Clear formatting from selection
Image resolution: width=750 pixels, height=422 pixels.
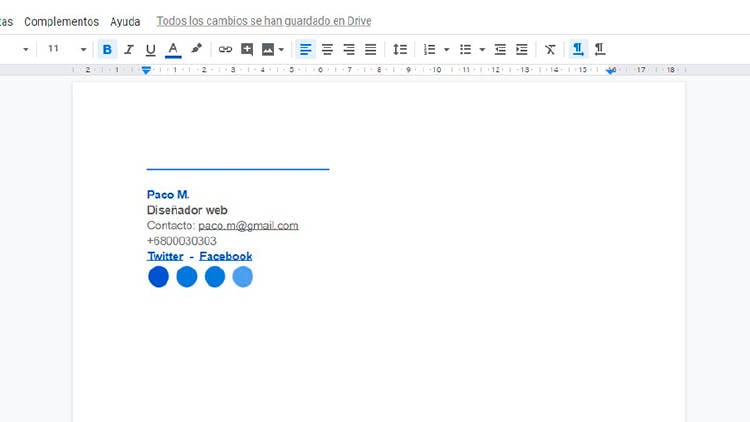tap(550, 49)
